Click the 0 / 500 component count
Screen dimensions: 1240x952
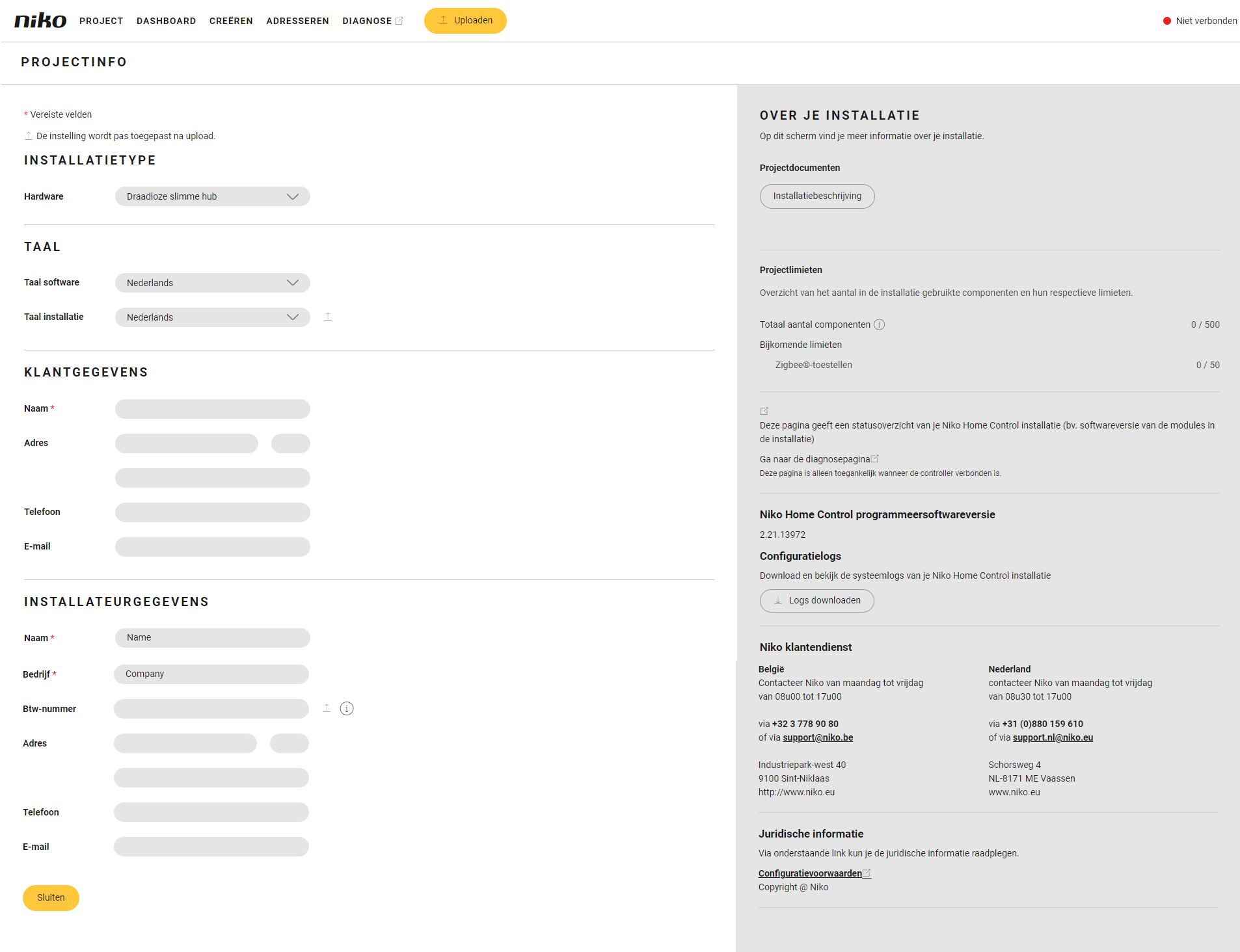pos(1205,324)
